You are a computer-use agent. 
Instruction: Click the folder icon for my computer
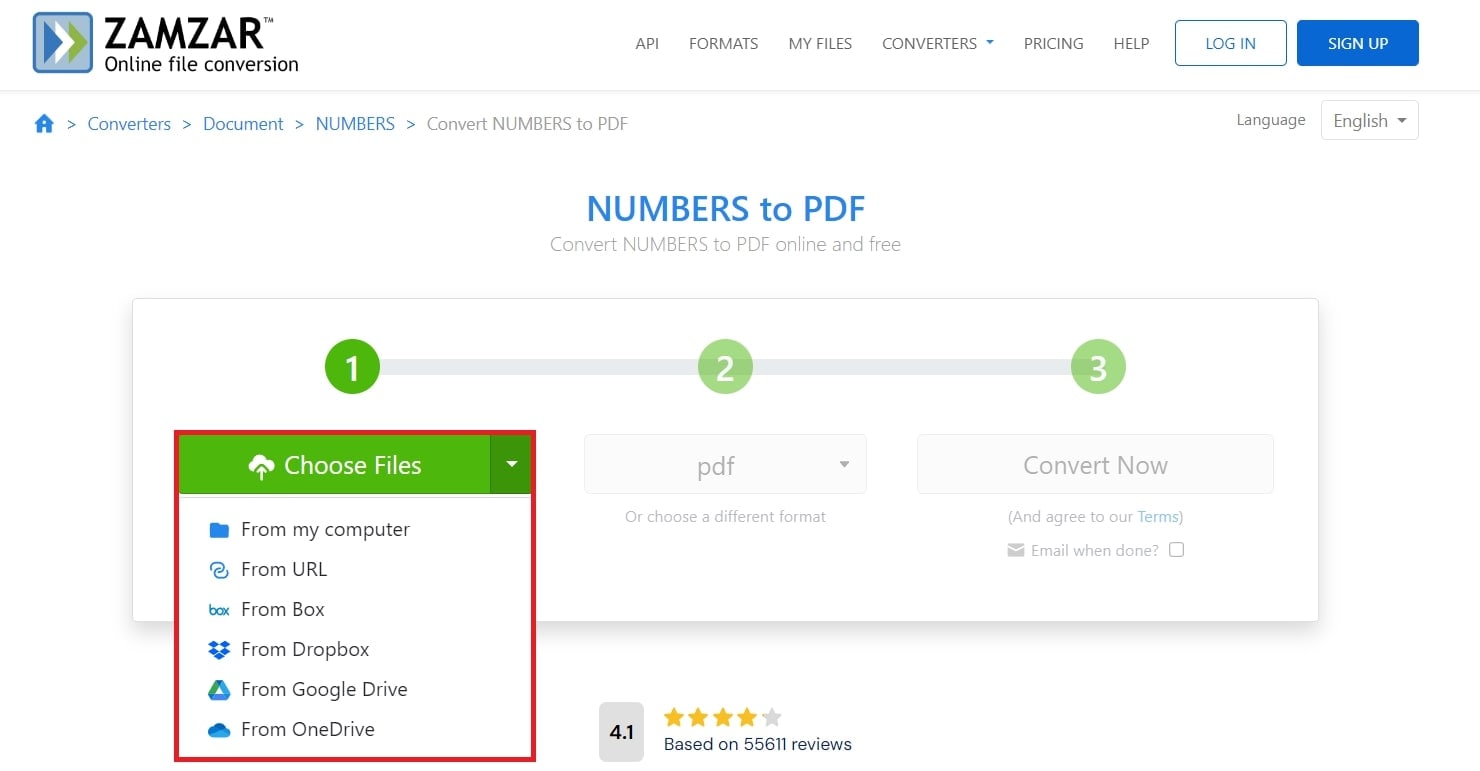click(x=219, y=530)
